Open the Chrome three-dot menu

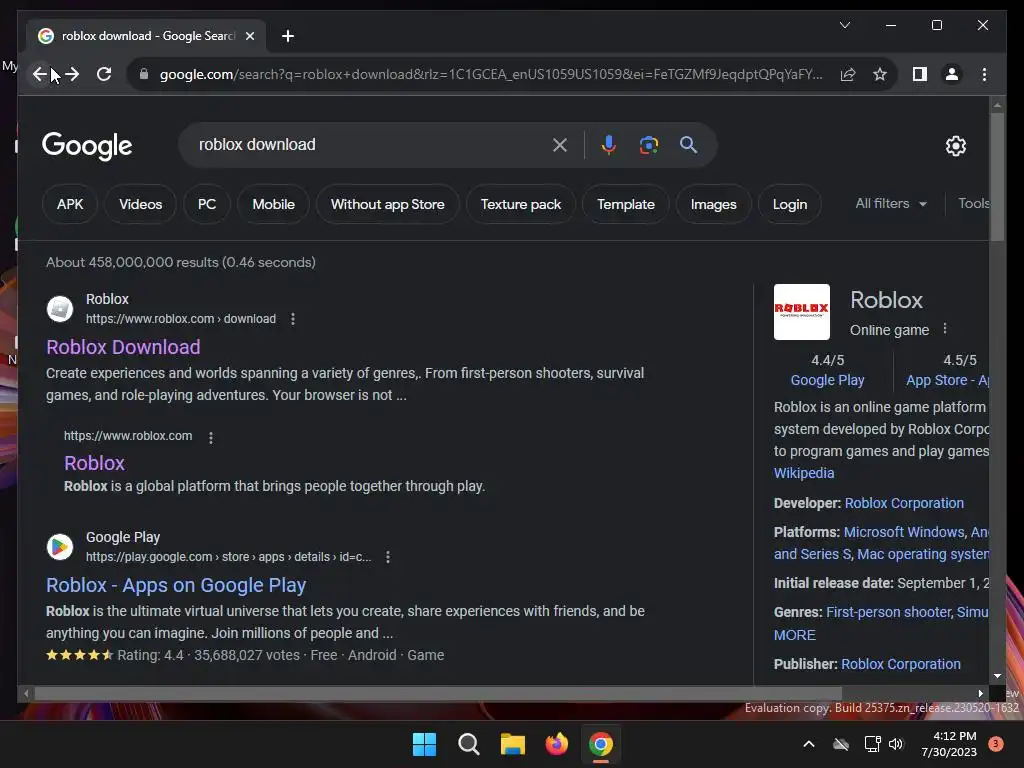984,74
